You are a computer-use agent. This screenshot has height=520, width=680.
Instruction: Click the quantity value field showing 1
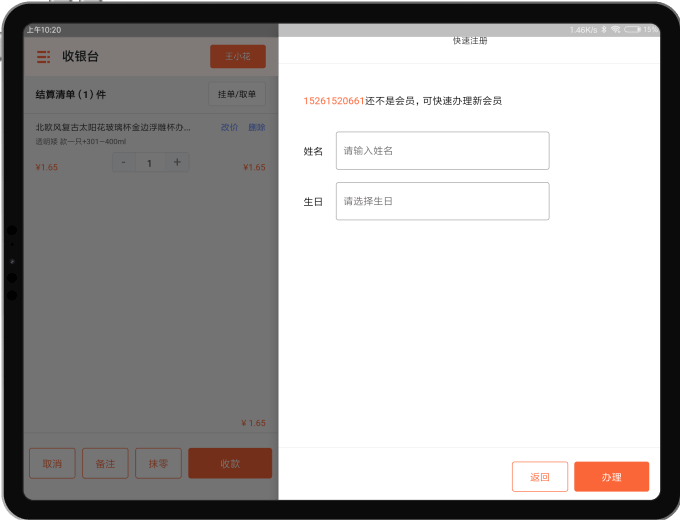pos(150,162)
